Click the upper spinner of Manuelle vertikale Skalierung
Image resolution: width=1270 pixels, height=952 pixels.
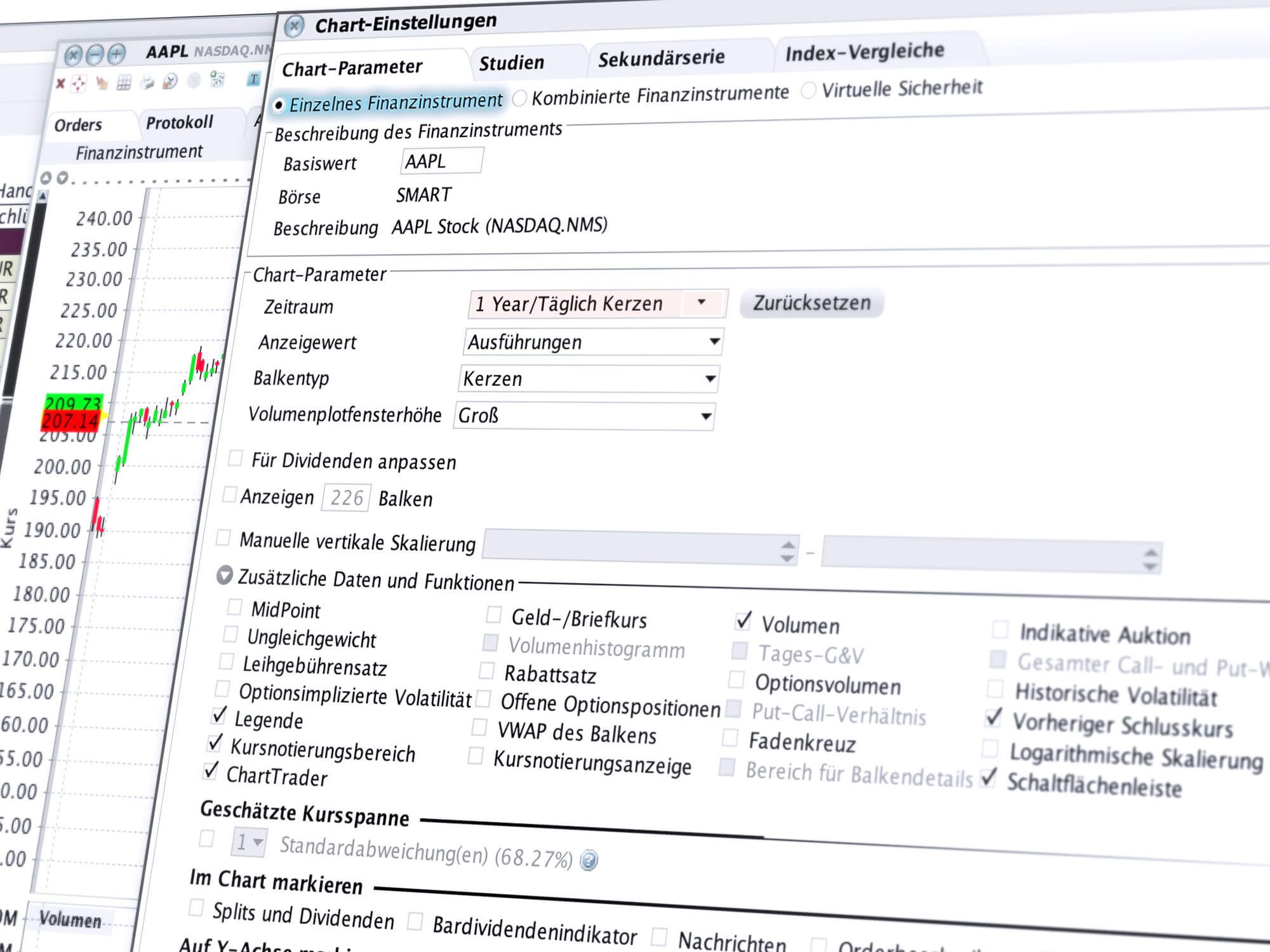coord(787,546)
